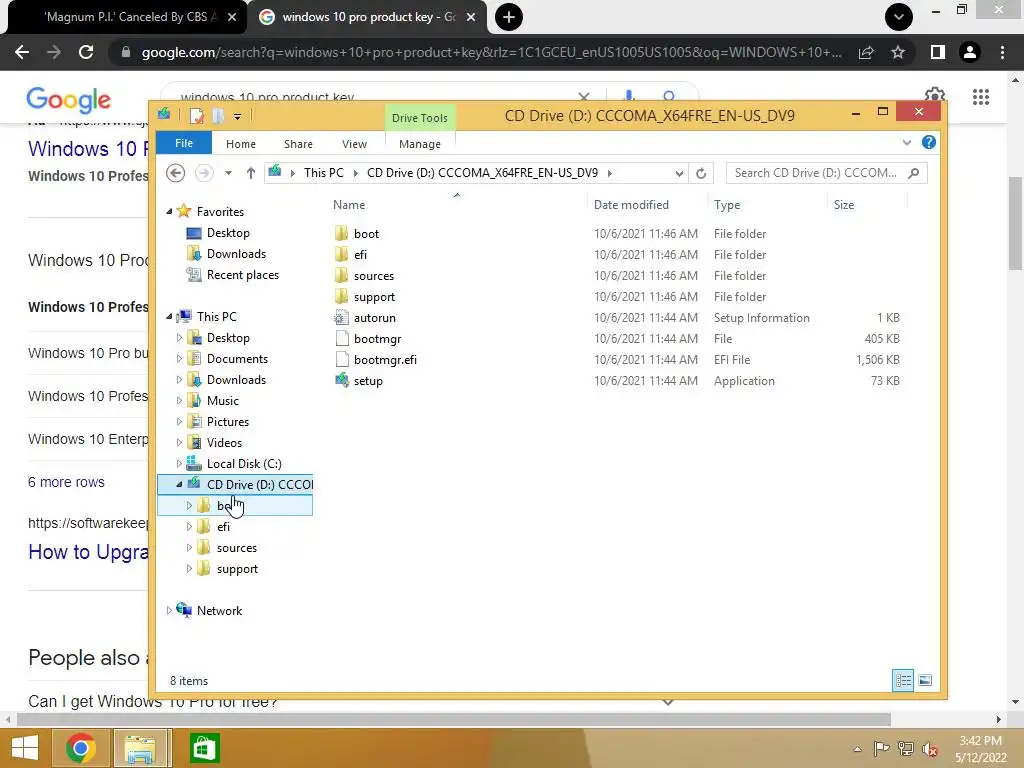The image size is (1024, 768).
Task: Open the Google apps grid
Action: click(980, 97)
